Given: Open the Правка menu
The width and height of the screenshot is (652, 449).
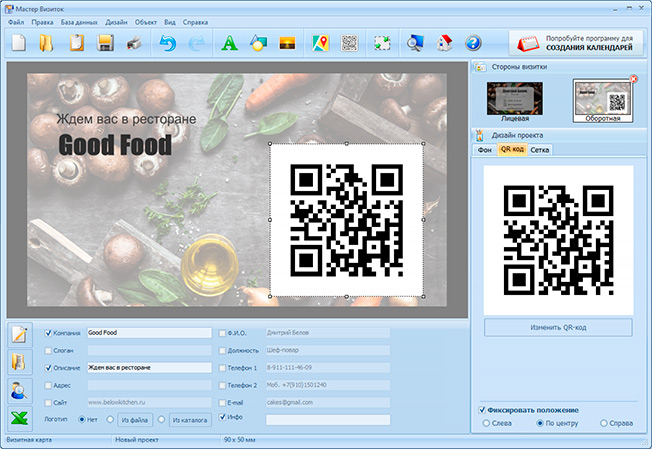Looking at the screenshot, I should [42, 22].
